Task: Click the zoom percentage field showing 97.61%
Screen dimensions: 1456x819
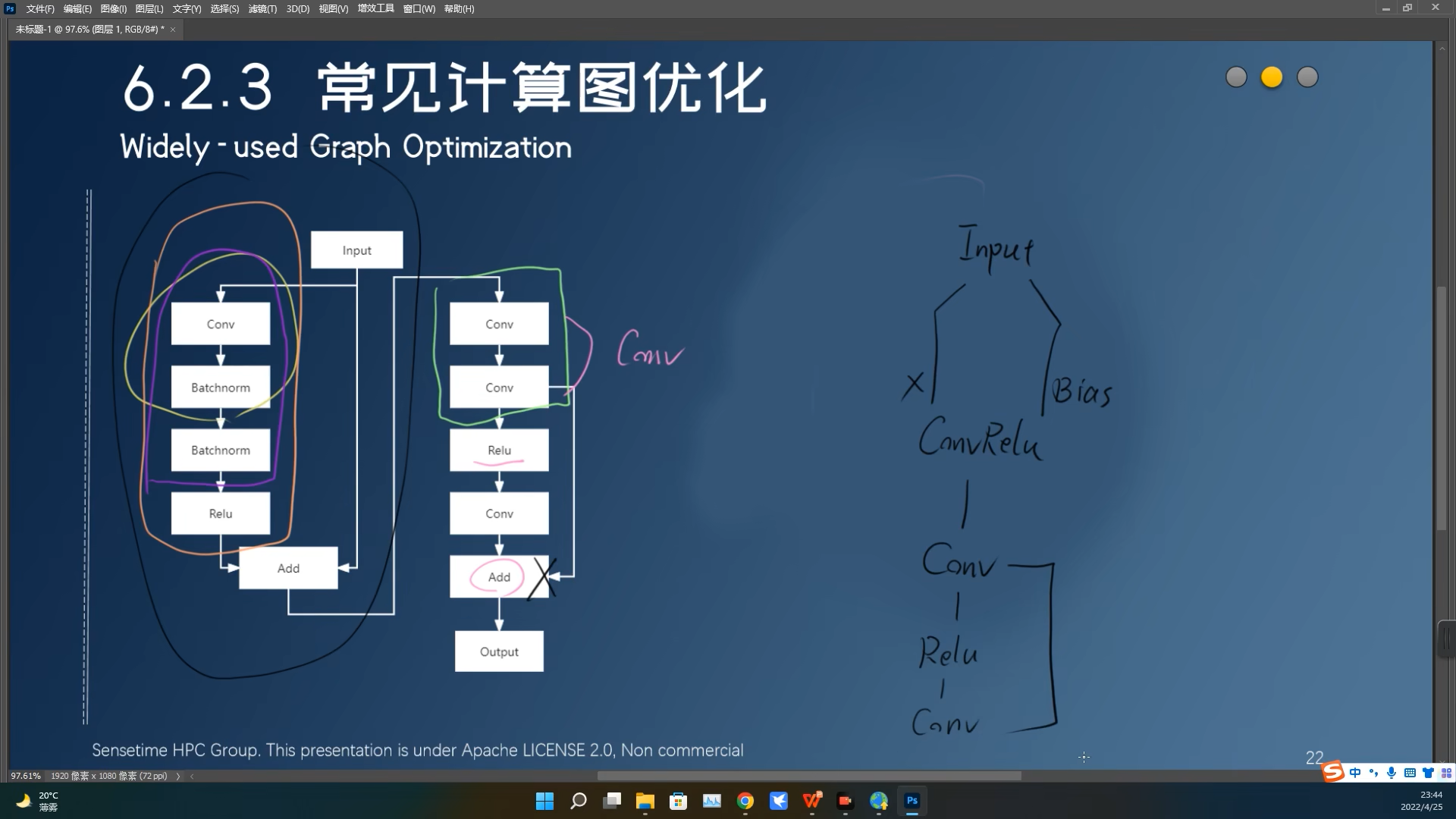Action: click(x=26, y=776)
